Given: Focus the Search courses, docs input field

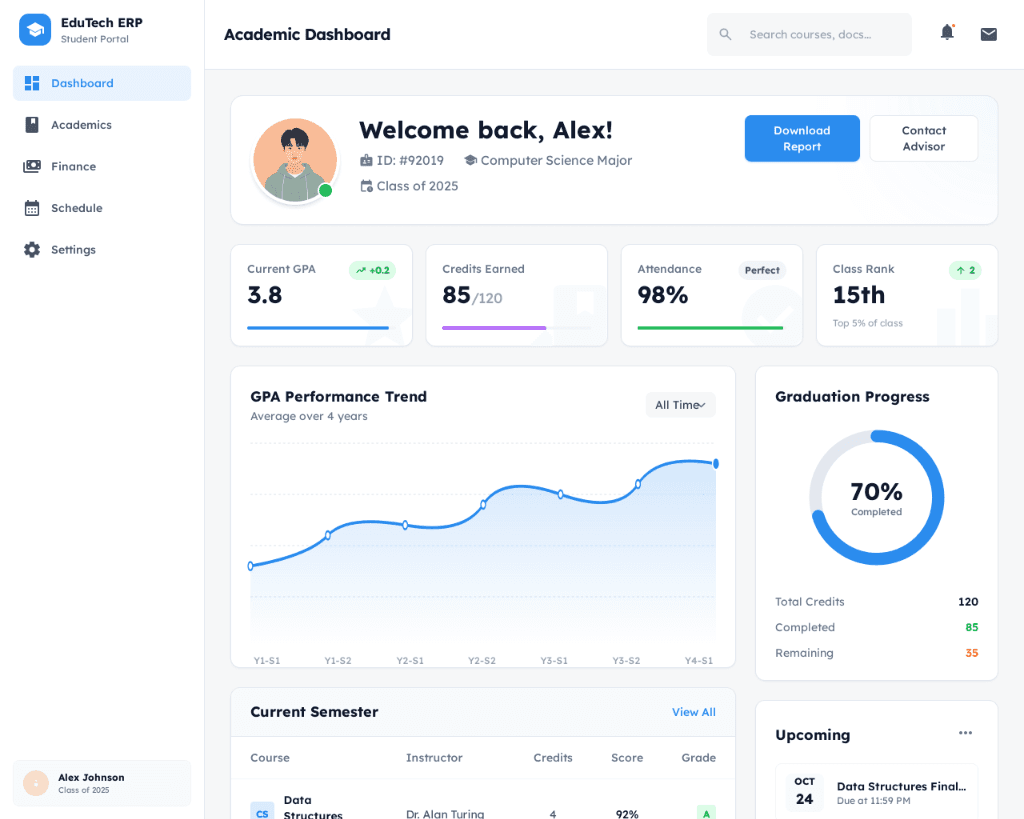Looking at the screenshot, I should point(824,34).
